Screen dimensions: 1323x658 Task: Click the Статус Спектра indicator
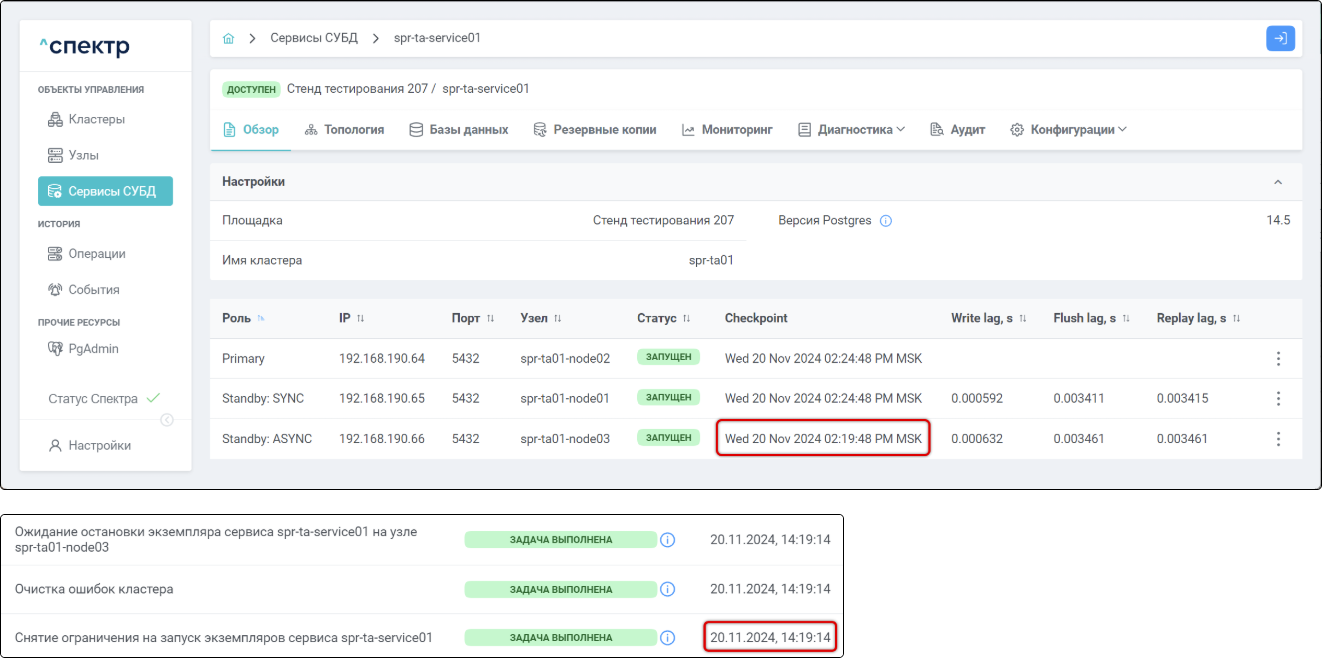[x=104, y=398]
